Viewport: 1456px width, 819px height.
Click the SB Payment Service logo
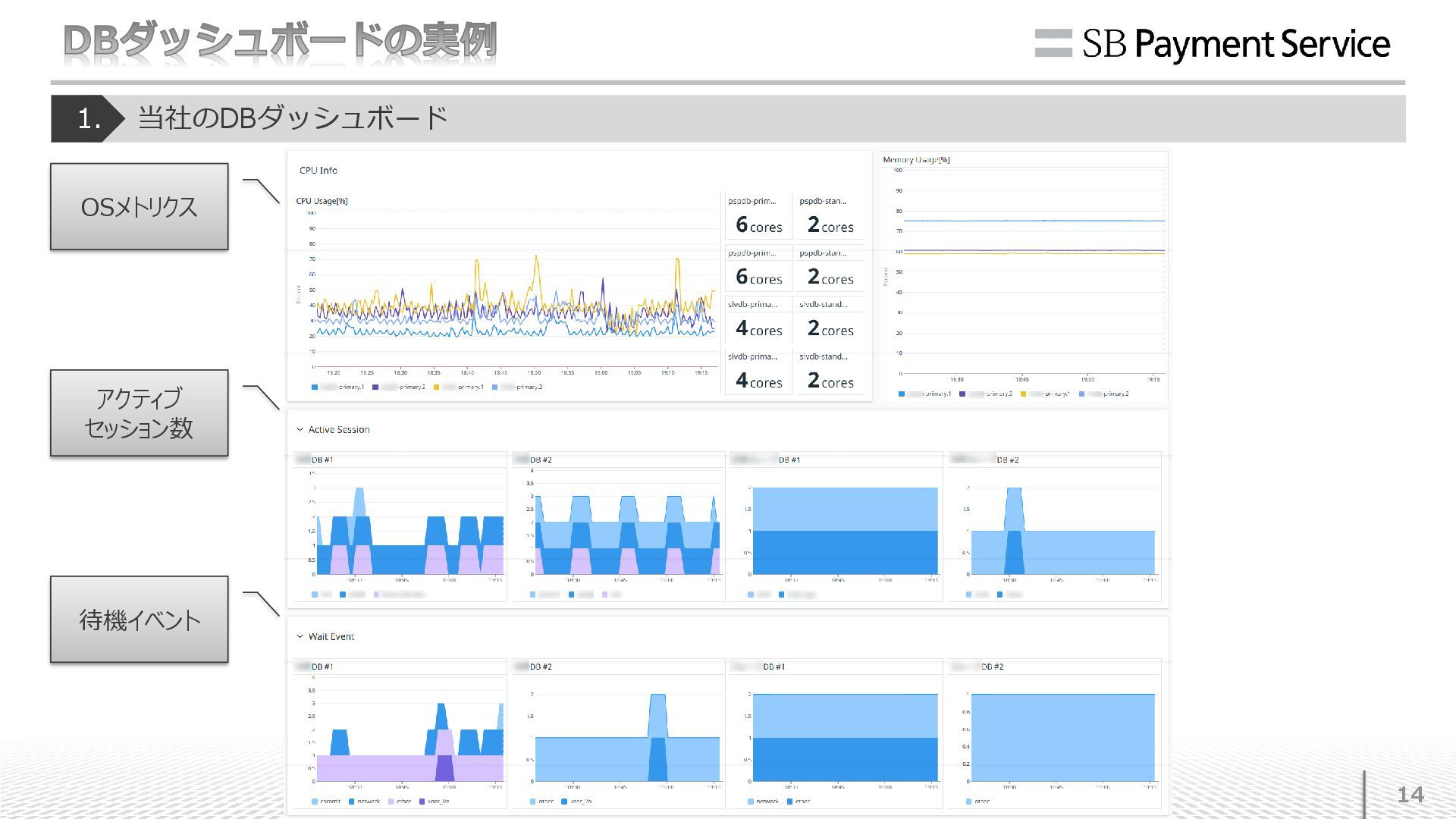(1212, 44)
